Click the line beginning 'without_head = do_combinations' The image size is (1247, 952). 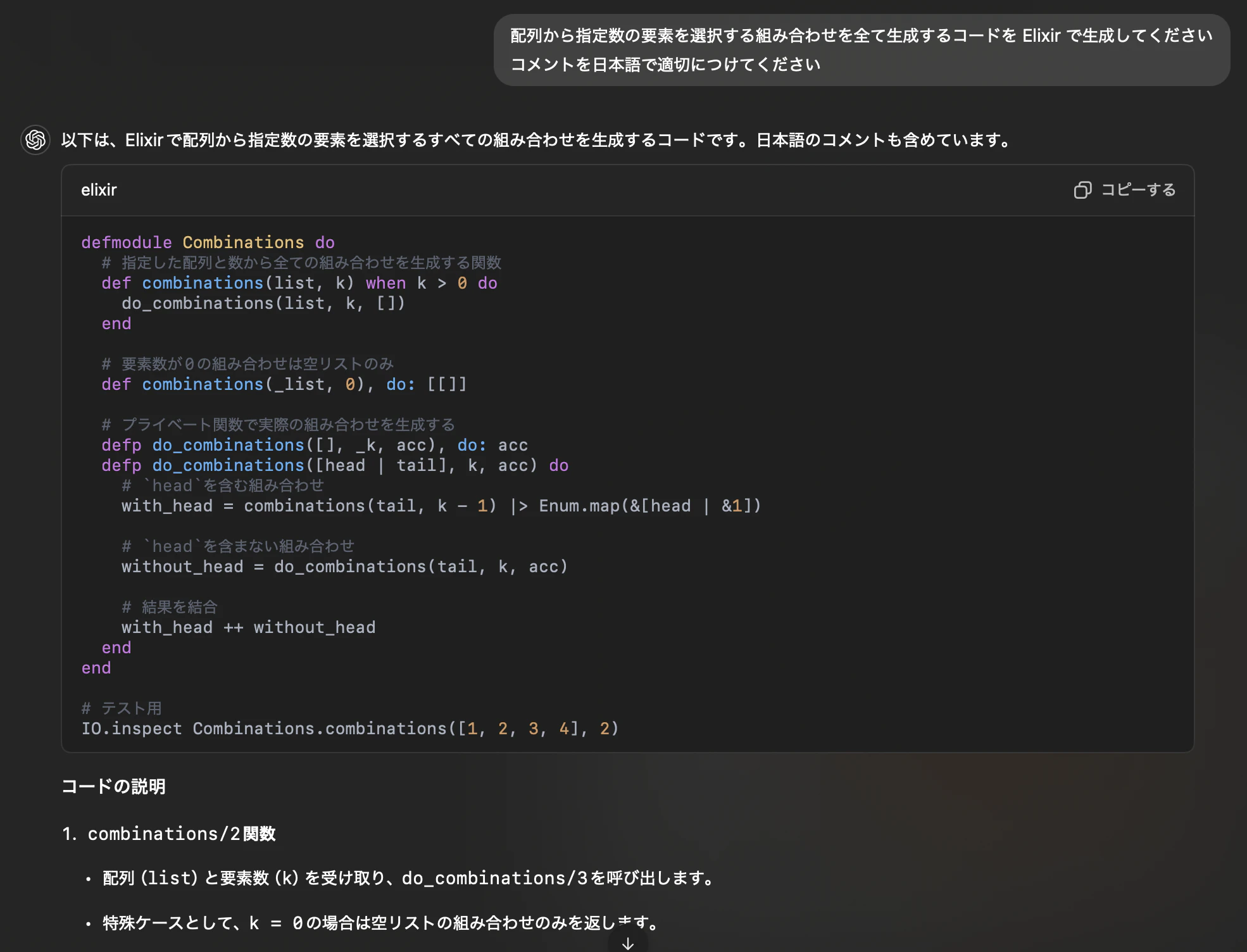(345, 567)
